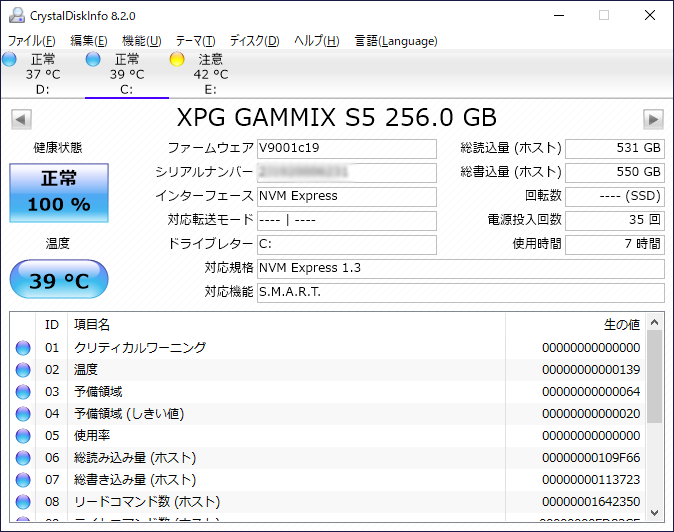
Task: Select raw value 0000000000139
Action: (591, 370)
